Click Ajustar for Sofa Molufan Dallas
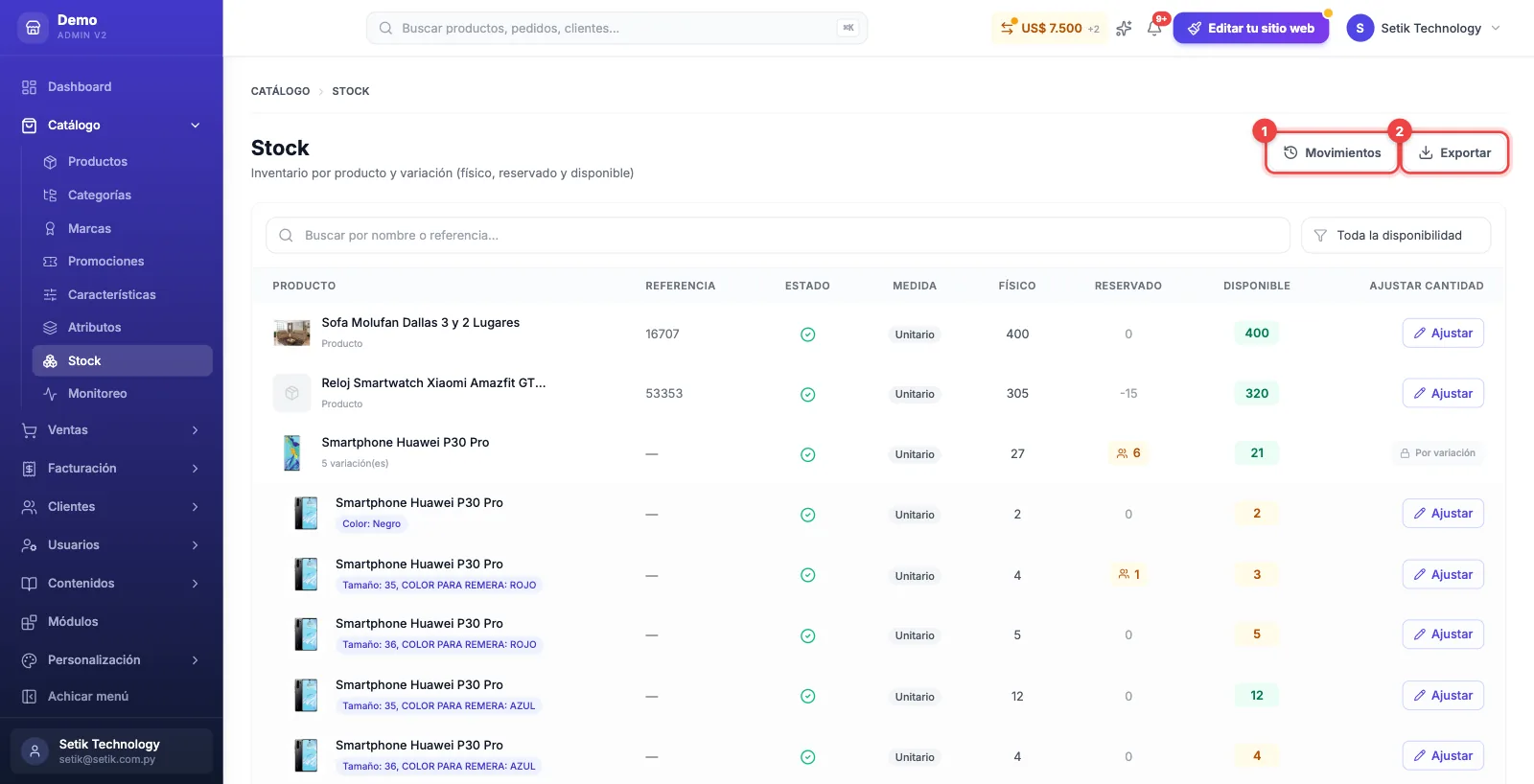Image resolution: width=1534 pixels, height=784 pixels. [1443, 333]
